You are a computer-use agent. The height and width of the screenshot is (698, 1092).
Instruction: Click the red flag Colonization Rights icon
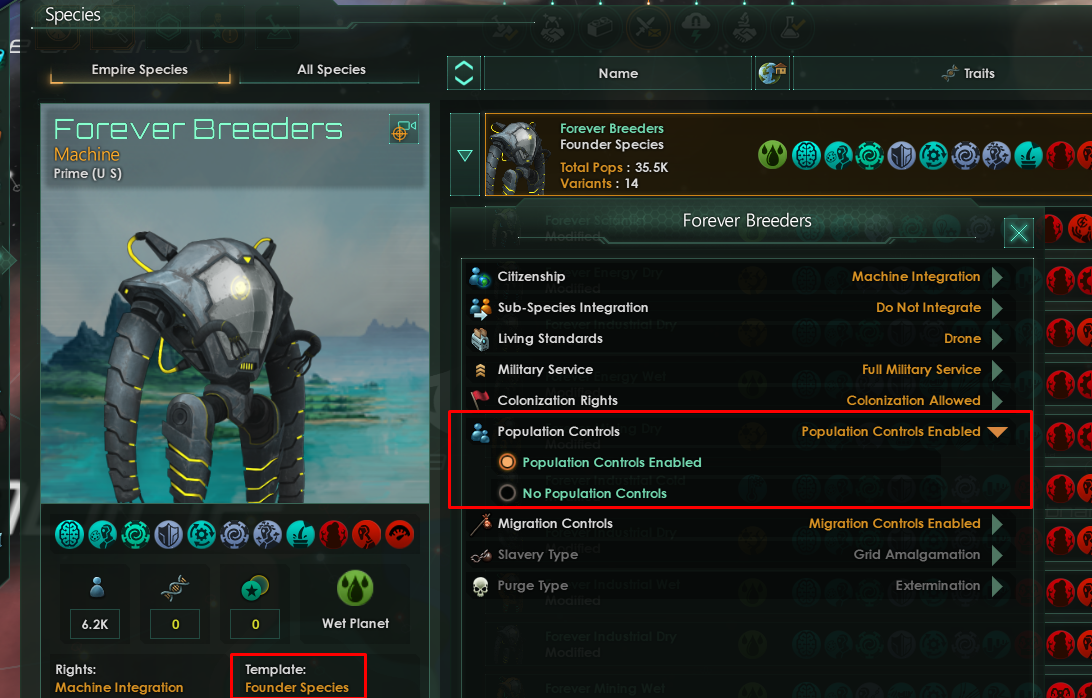click(480, 400)
